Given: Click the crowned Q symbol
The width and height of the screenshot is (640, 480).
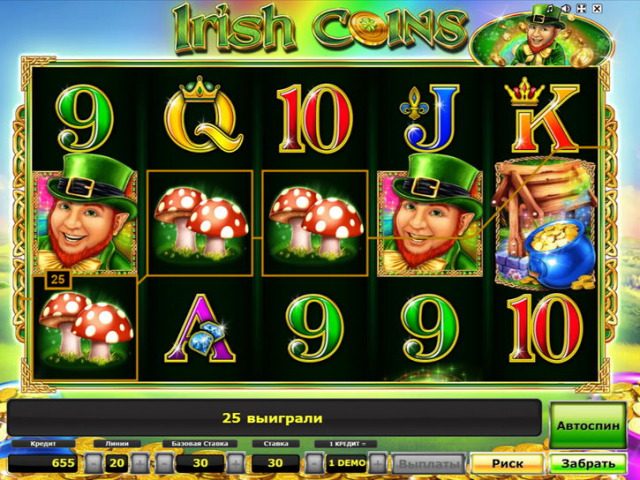Looking at the screenshot, I should point(203,114).
